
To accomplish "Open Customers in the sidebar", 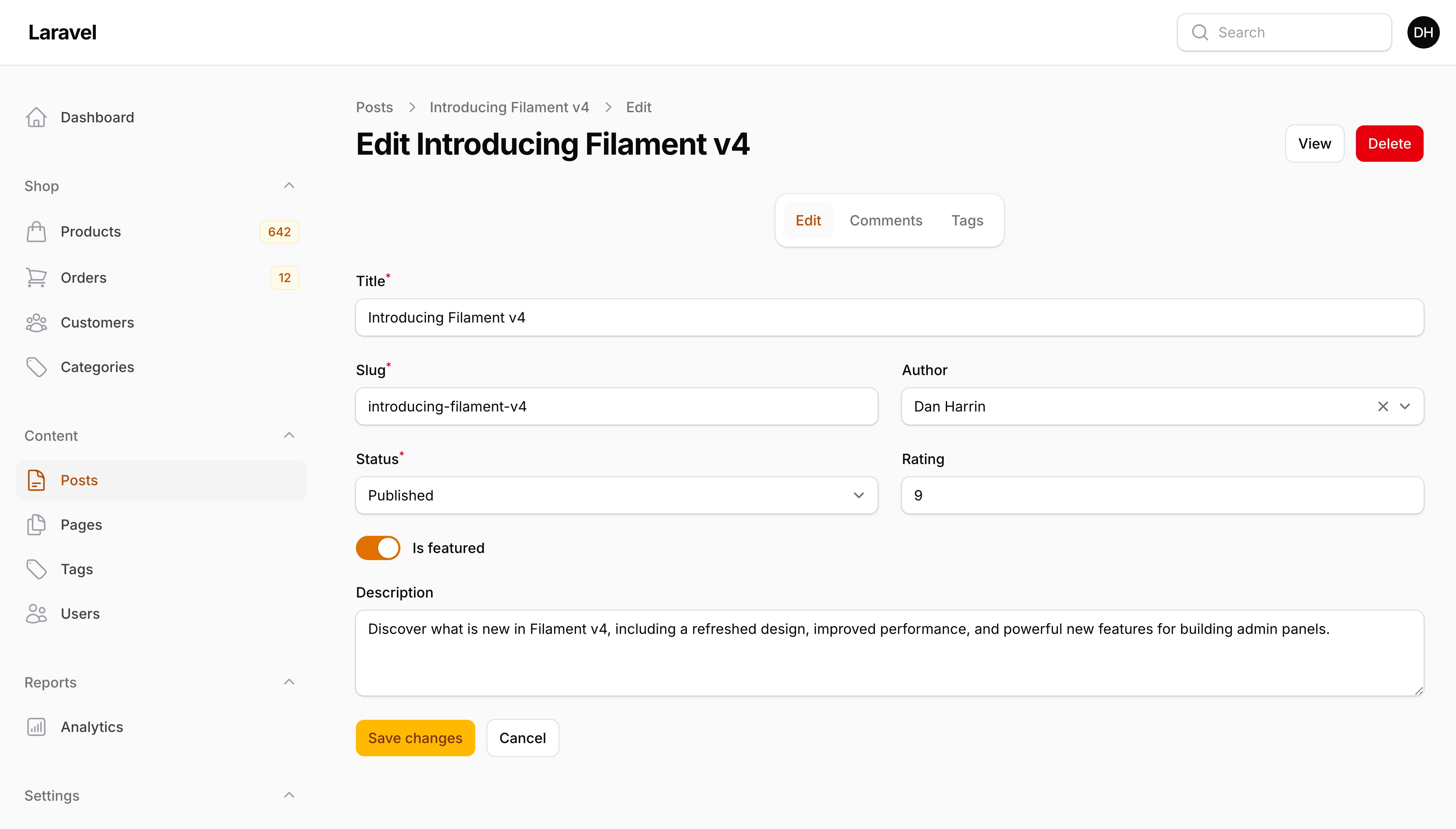I will tap(162, 323).
